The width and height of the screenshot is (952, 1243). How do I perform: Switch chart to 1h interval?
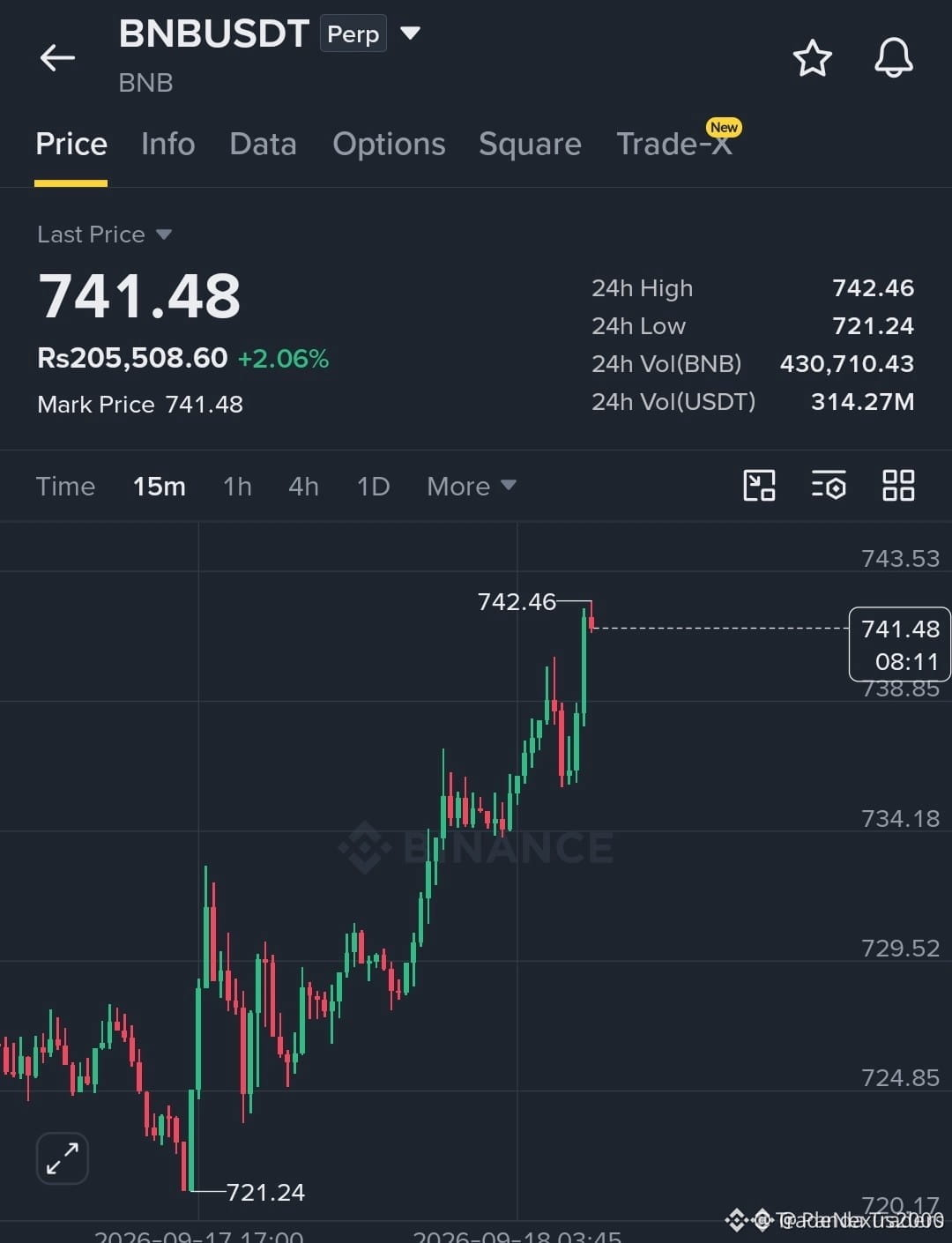coord(237,486)
